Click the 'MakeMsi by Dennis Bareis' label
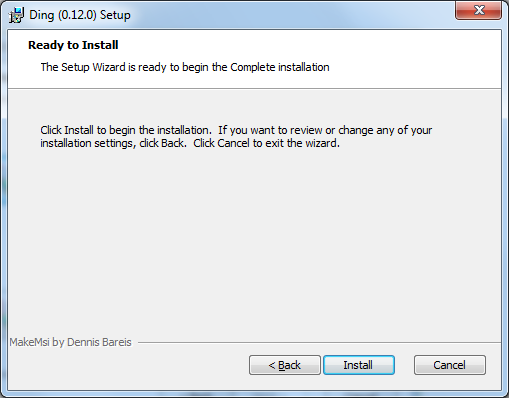Screen dimensions: 509x398 (x=70, y=342)
